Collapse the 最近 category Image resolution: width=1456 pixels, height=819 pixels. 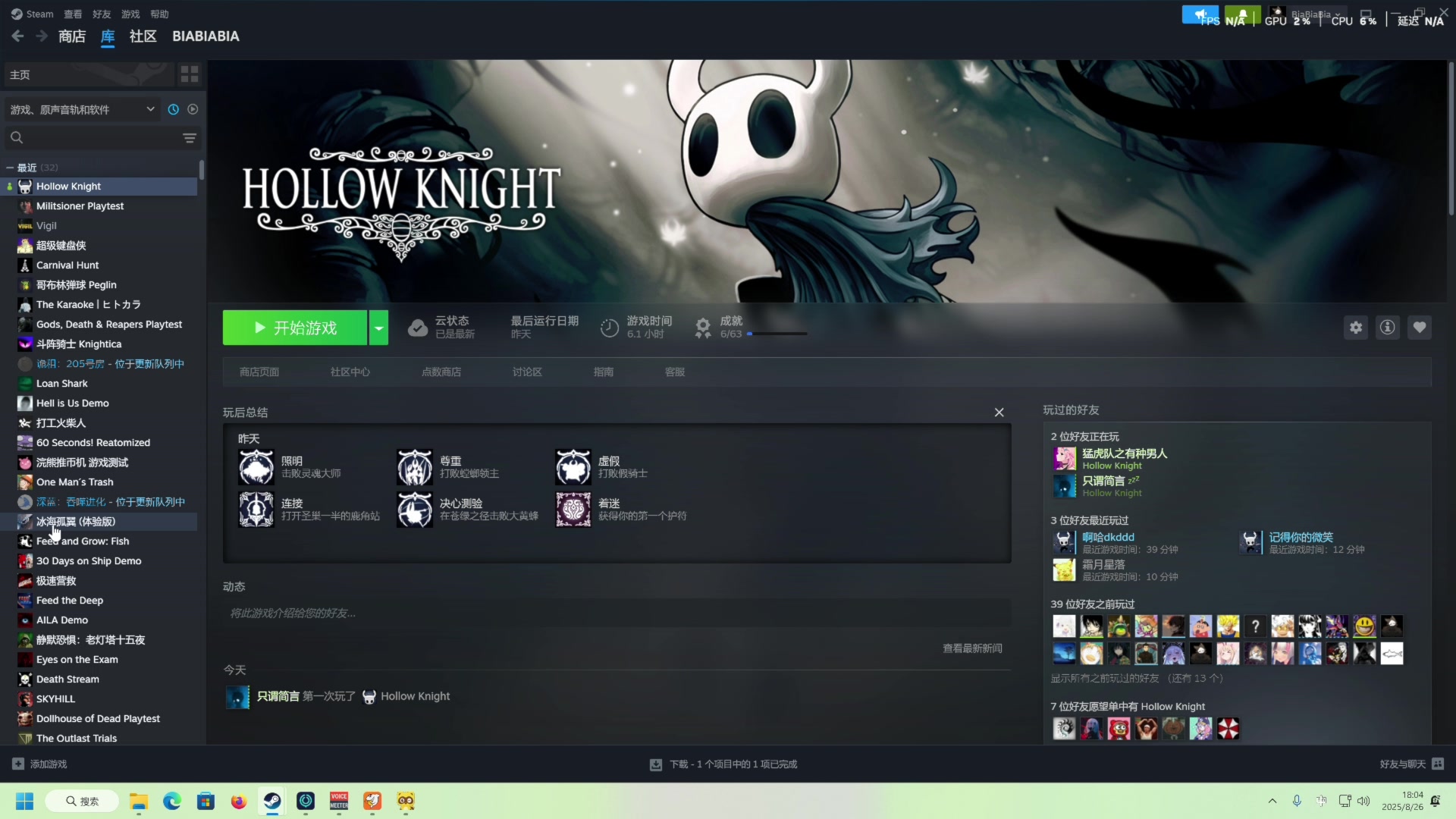(10, 168)
